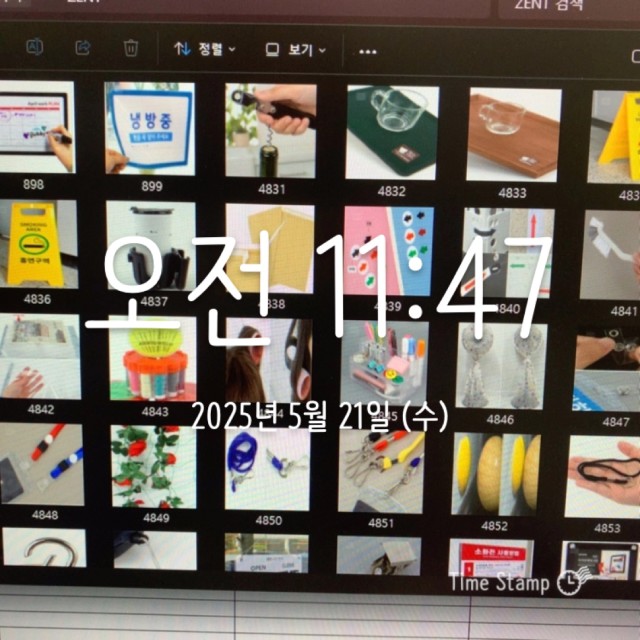Click the file name label 4848
Screen dimensions: 640x640
44,515
